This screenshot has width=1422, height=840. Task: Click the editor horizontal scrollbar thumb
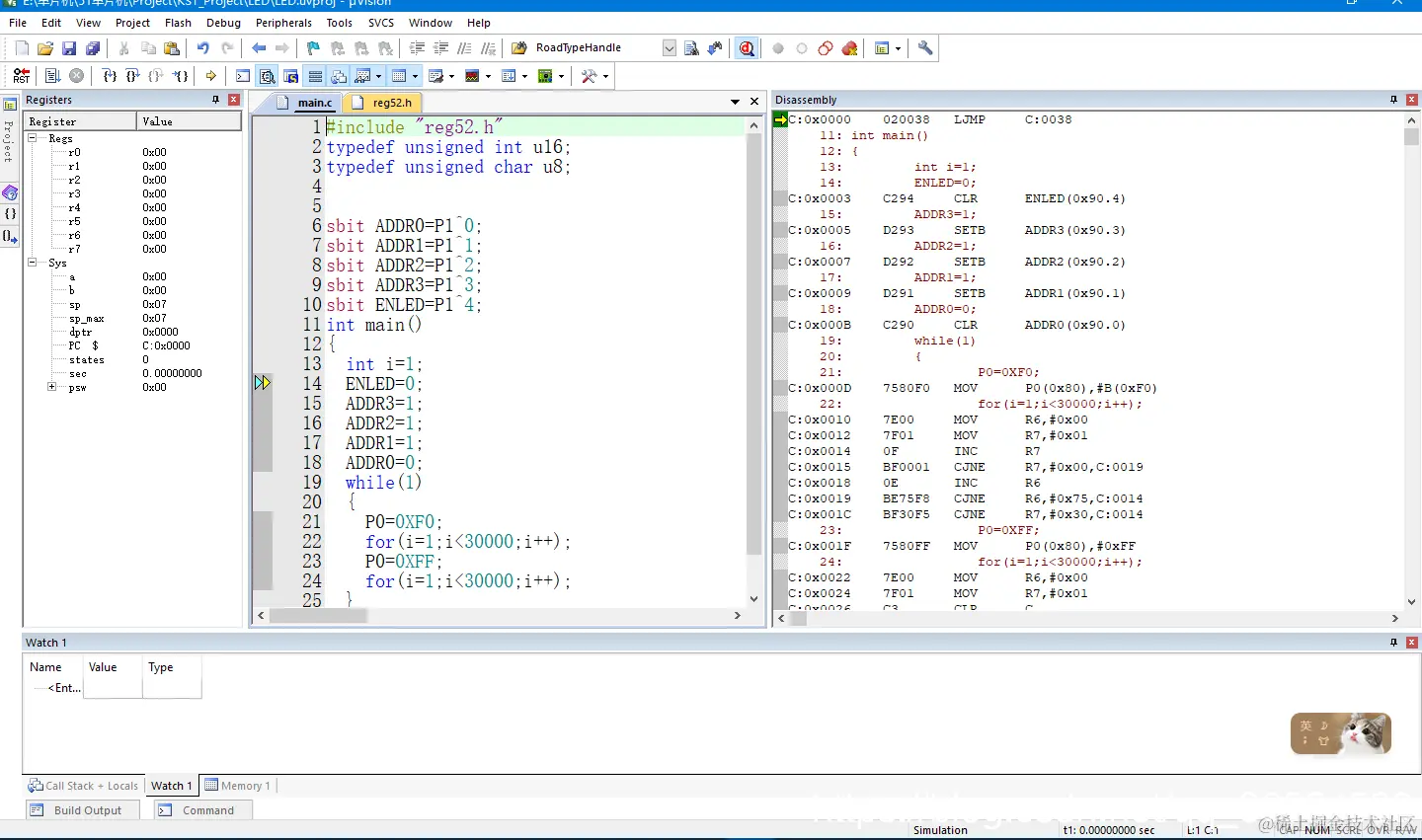318,616
